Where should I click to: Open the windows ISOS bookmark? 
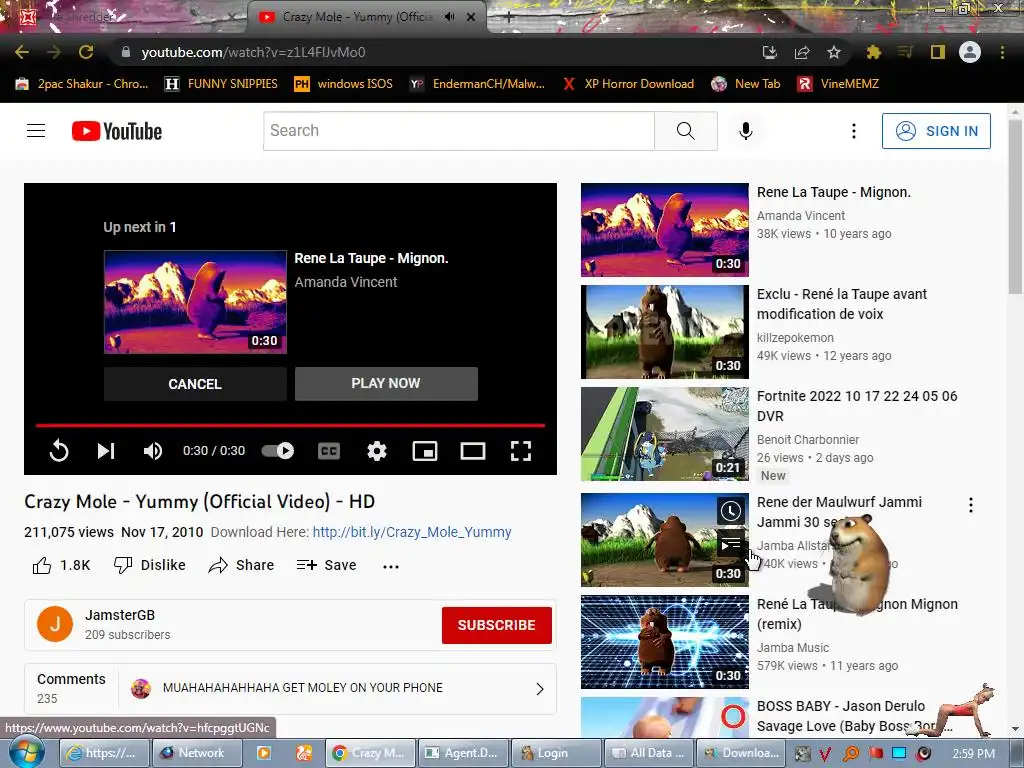click(344, 84)
